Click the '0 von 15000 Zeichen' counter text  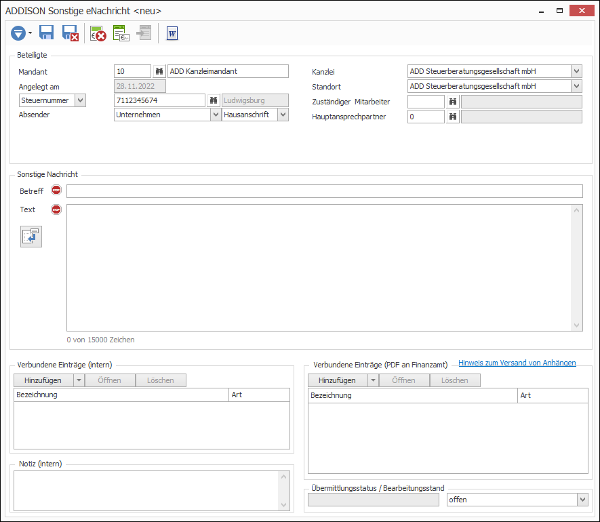(100, 340)
